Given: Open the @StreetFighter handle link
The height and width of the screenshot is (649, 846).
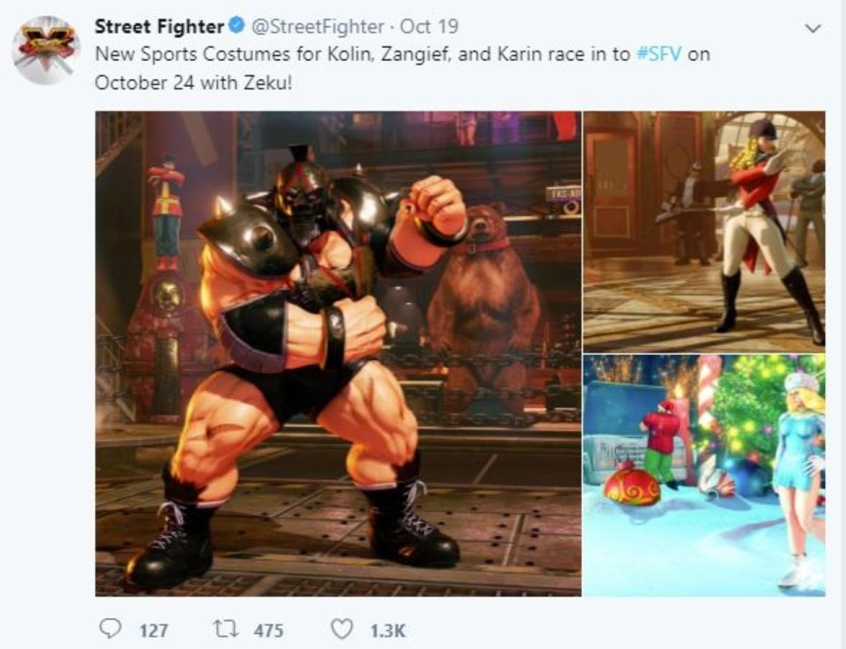Looking at the screenshot, I should point(318,26).
